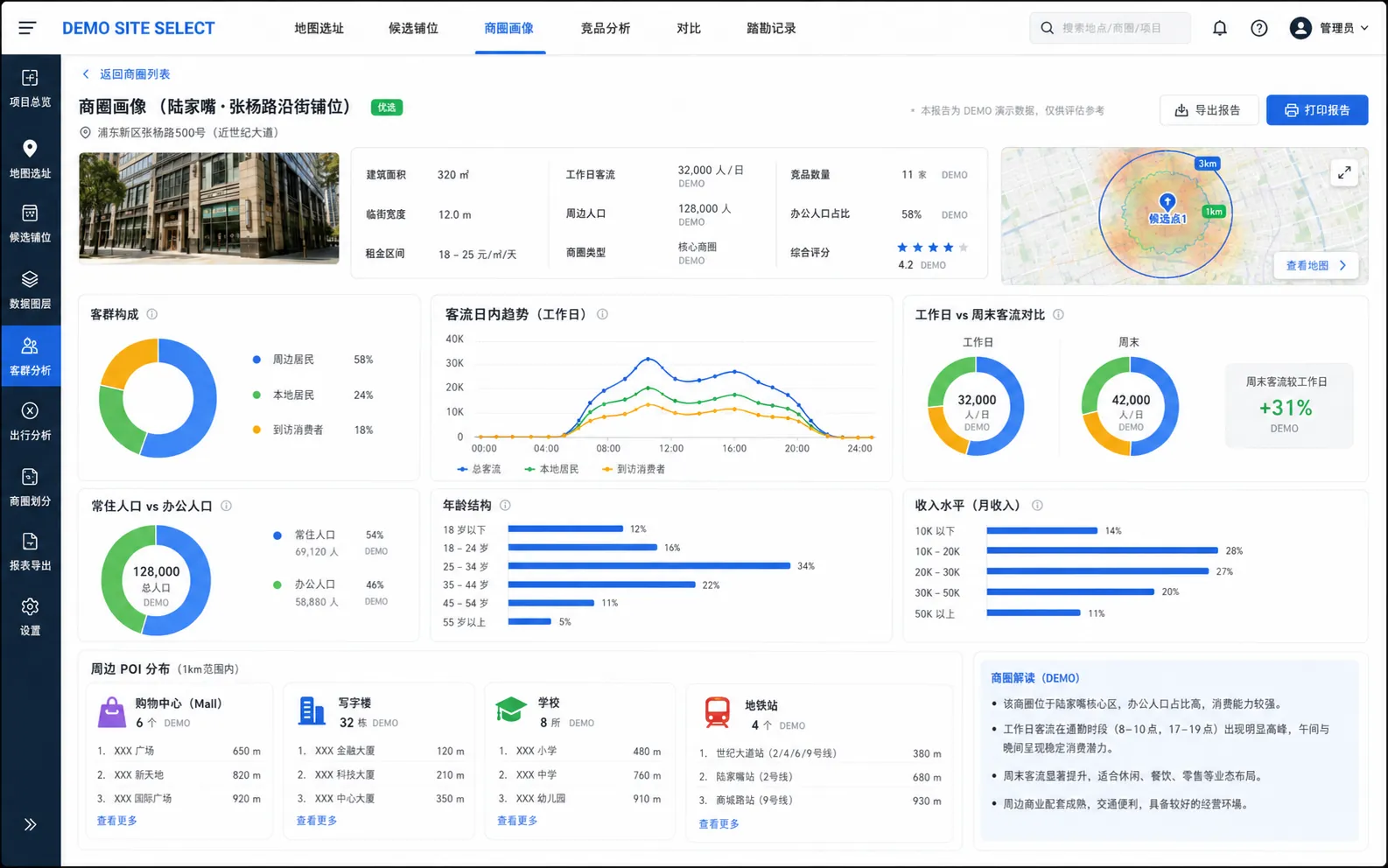This screenshot has width=1388, height=868.
Task: Open 设置 gear icon in the sidebar
Action: pos(30,606)
